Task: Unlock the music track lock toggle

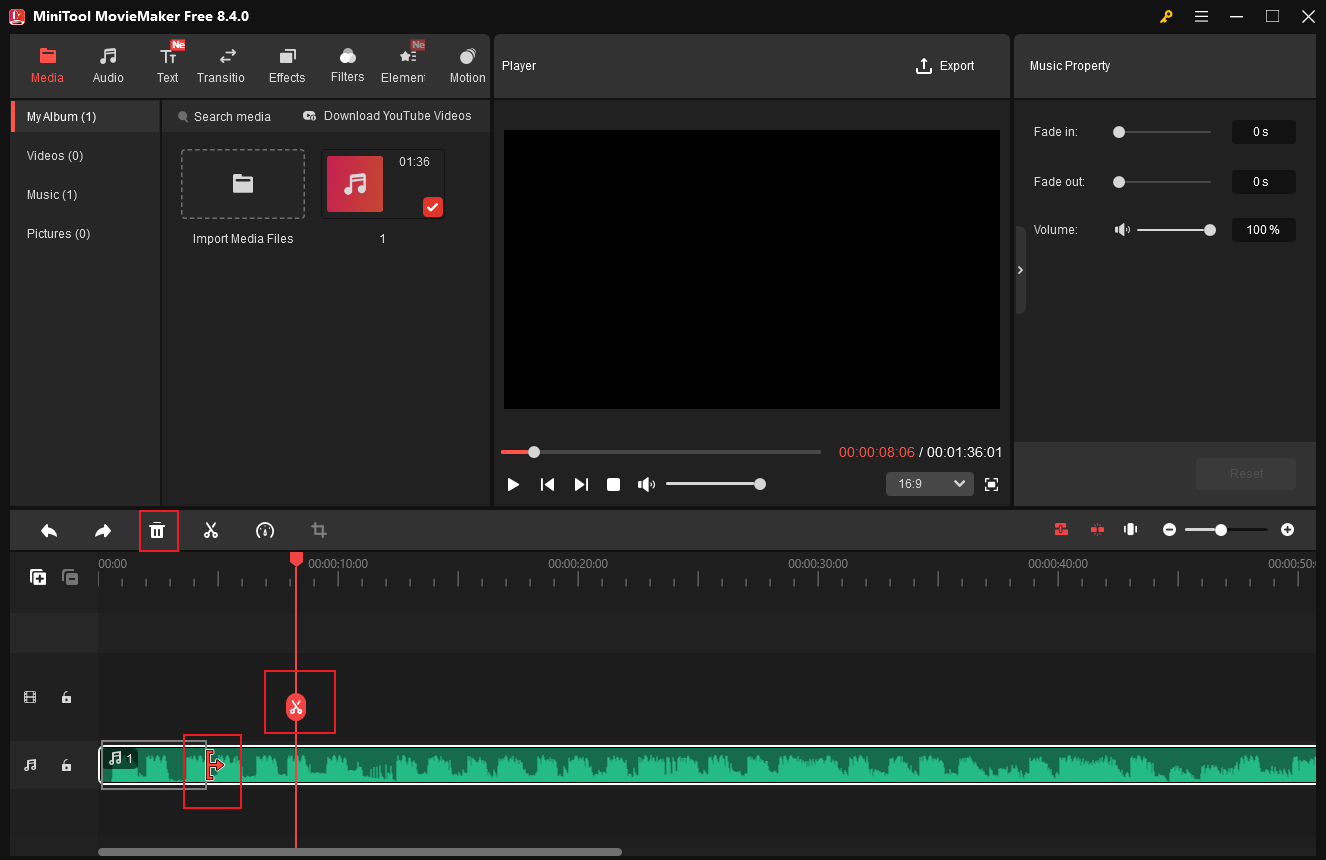Action: click(66, 764)
